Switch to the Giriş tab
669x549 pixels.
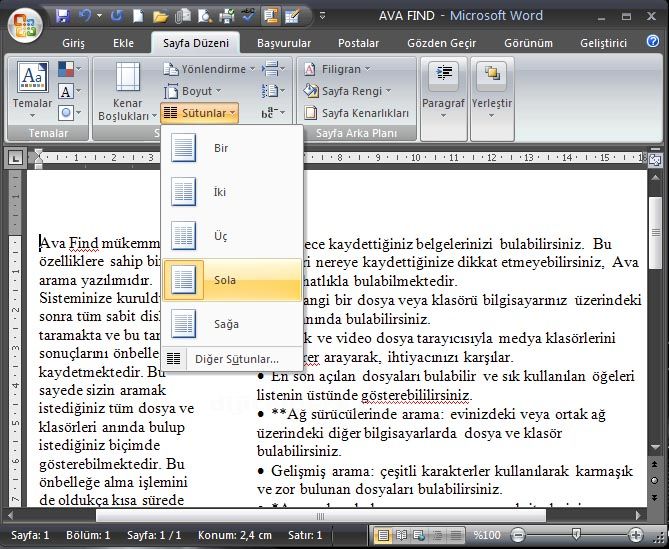(73, 43)
